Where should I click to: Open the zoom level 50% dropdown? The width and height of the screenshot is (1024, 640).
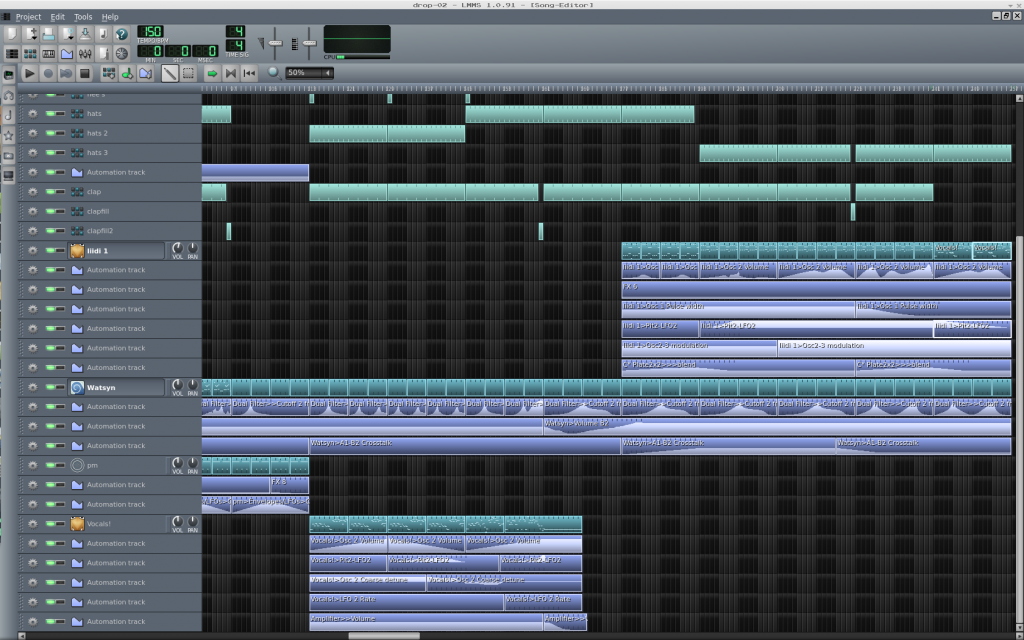309,73
